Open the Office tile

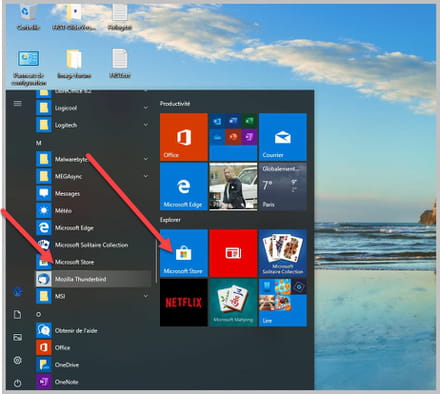184,137
